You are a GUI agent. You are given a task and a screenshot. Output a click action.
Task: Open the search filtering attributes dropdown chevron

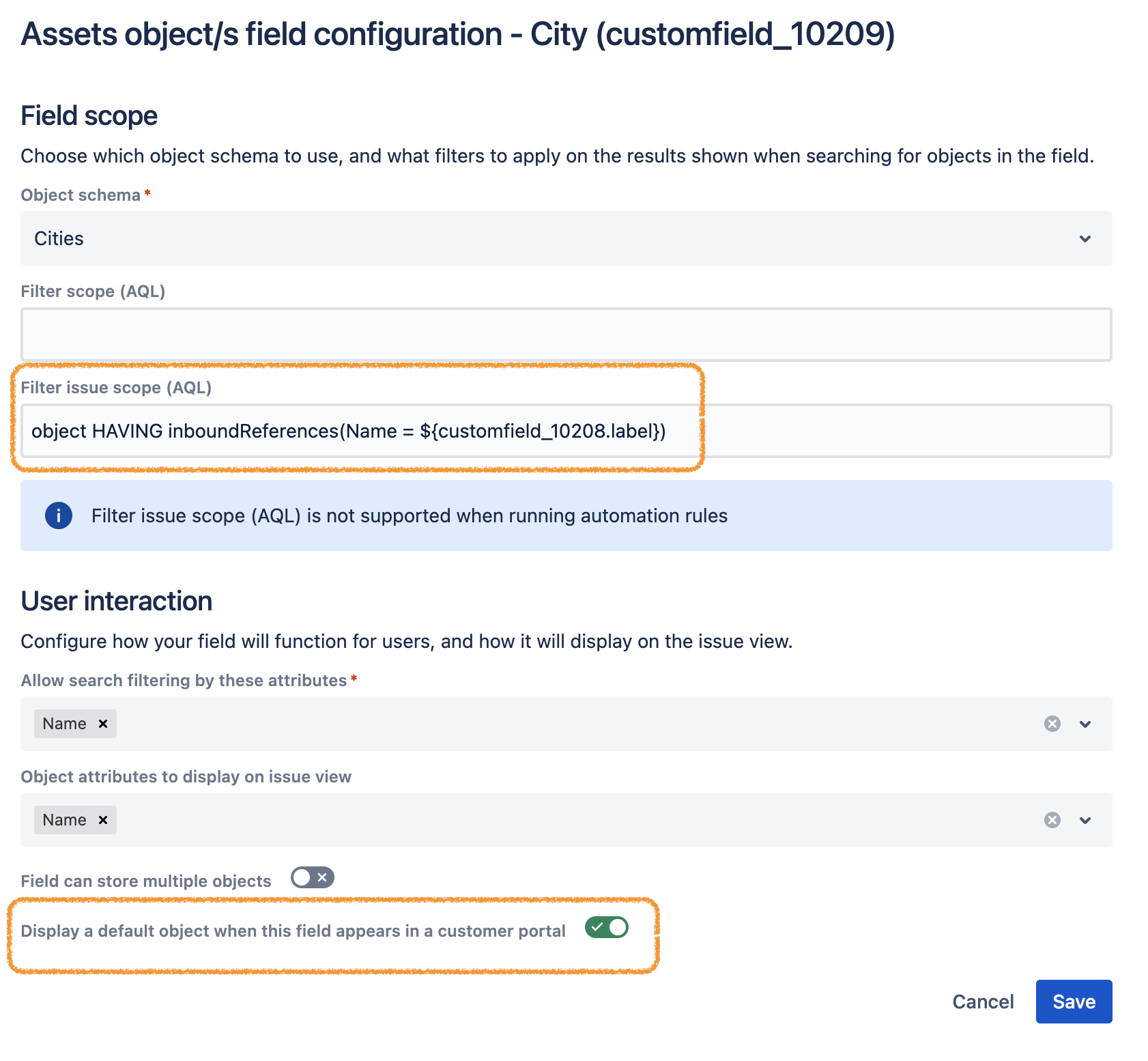coord(1085,724)
